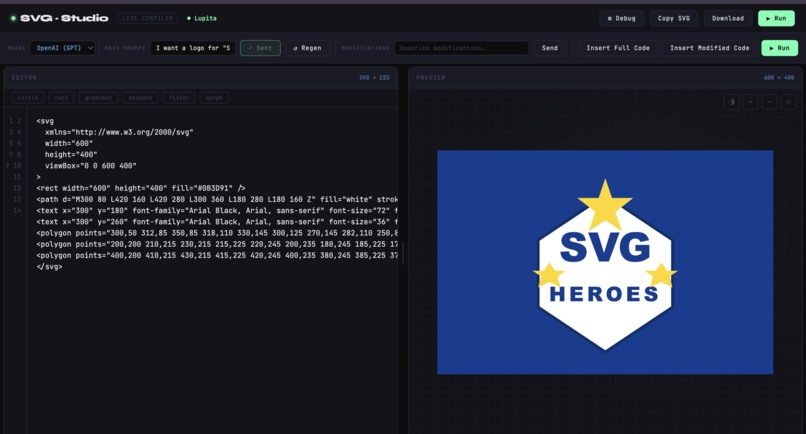The image size is (806, 434).
Task: Toggle the preview background contrast icon
Action: coord(731,102)
